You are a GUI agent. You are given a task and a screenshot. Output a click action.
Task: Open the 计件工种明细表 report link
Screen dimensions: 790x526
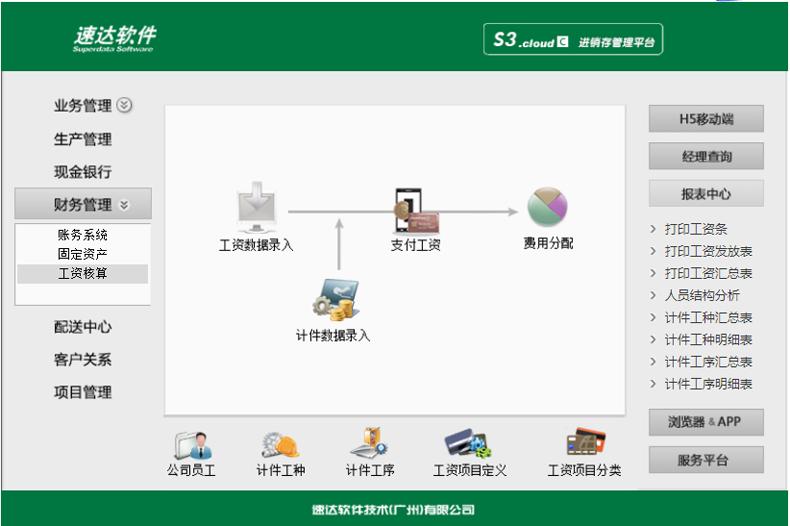pyautogui.click(x=708, y=340)
